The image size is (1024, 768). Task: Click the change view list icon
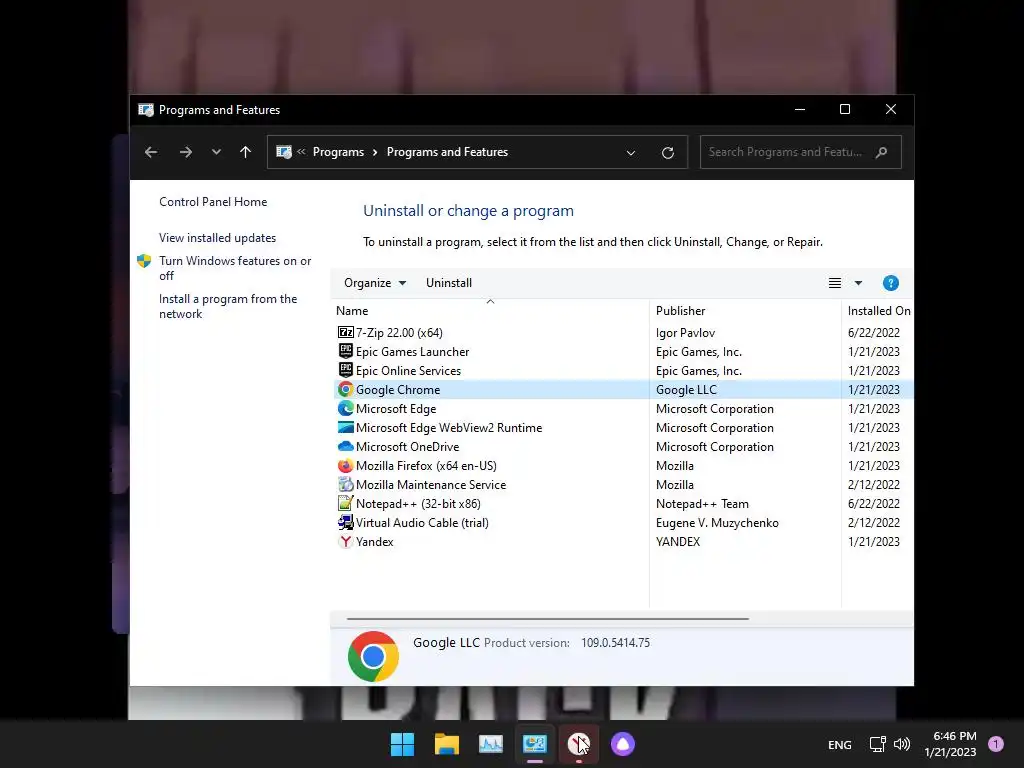click(x=835, y=283)
